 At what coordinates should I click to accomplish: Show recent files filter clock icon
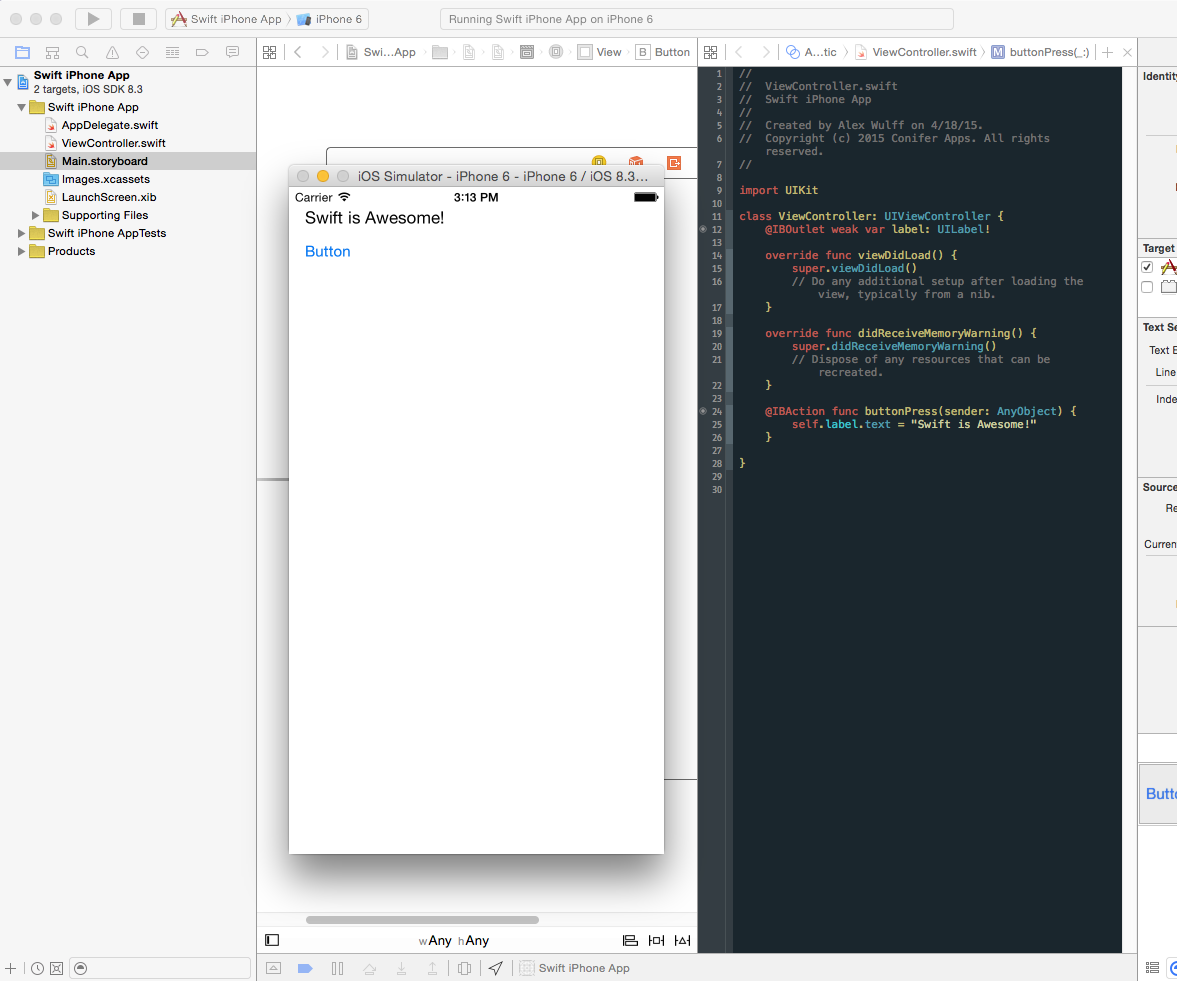38,968
